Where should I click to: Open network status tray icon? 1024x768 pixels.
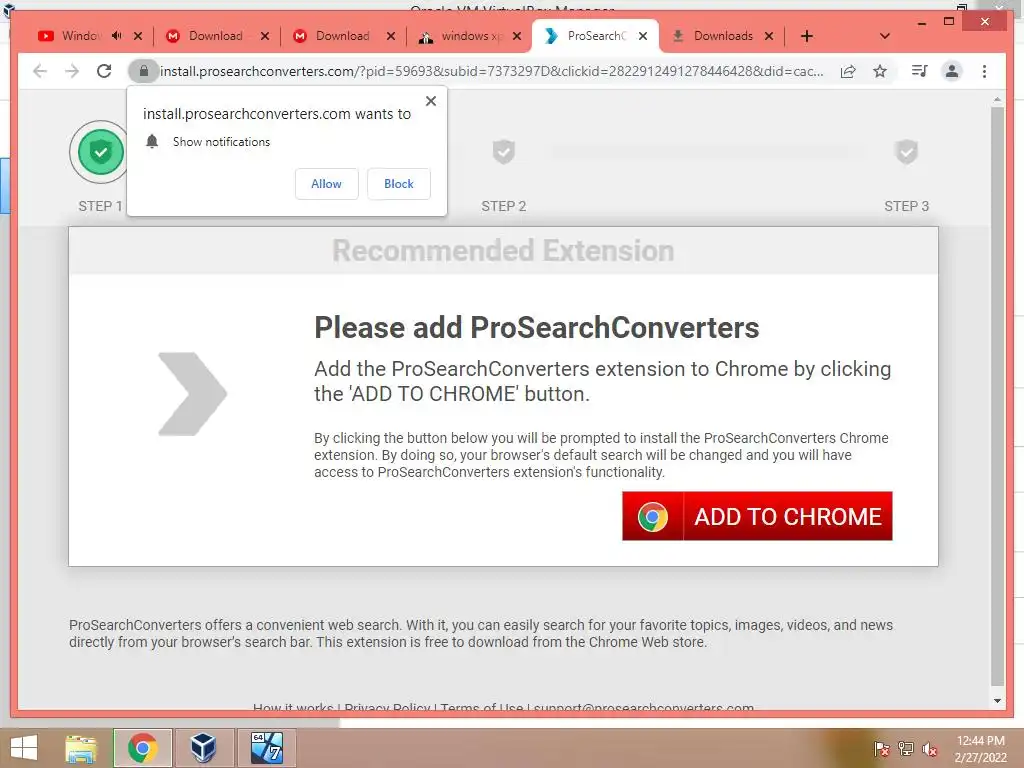(x=906, y=749)
